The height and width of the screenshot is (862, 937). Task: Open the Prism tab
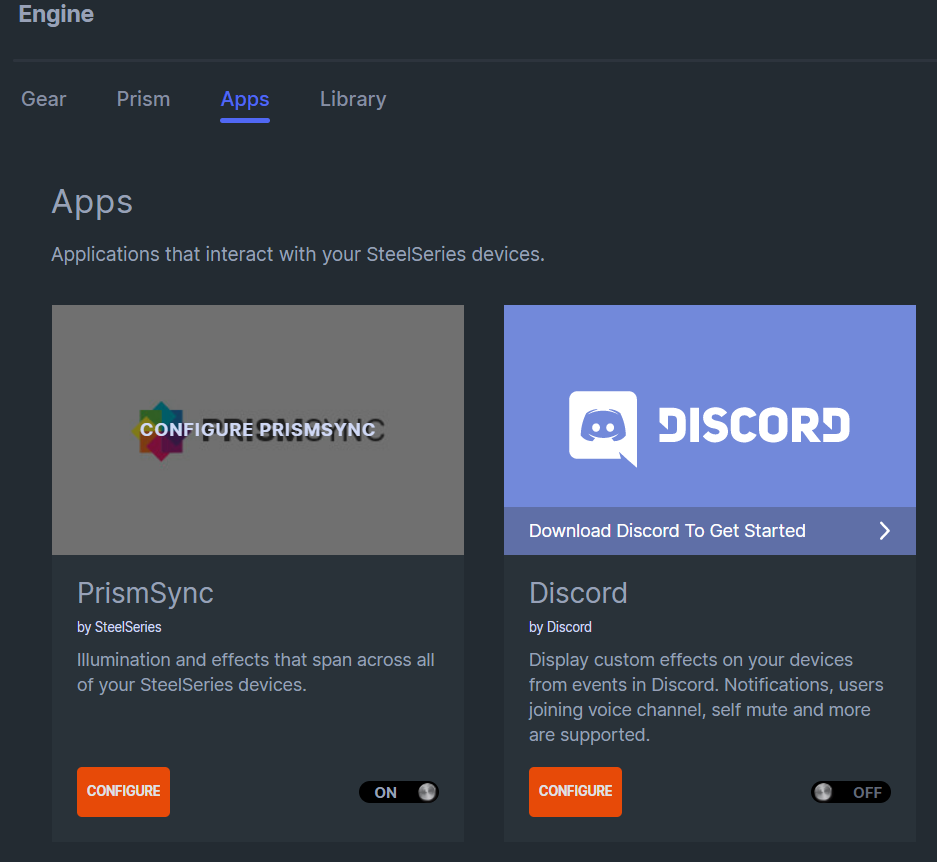tap(143, 99)
